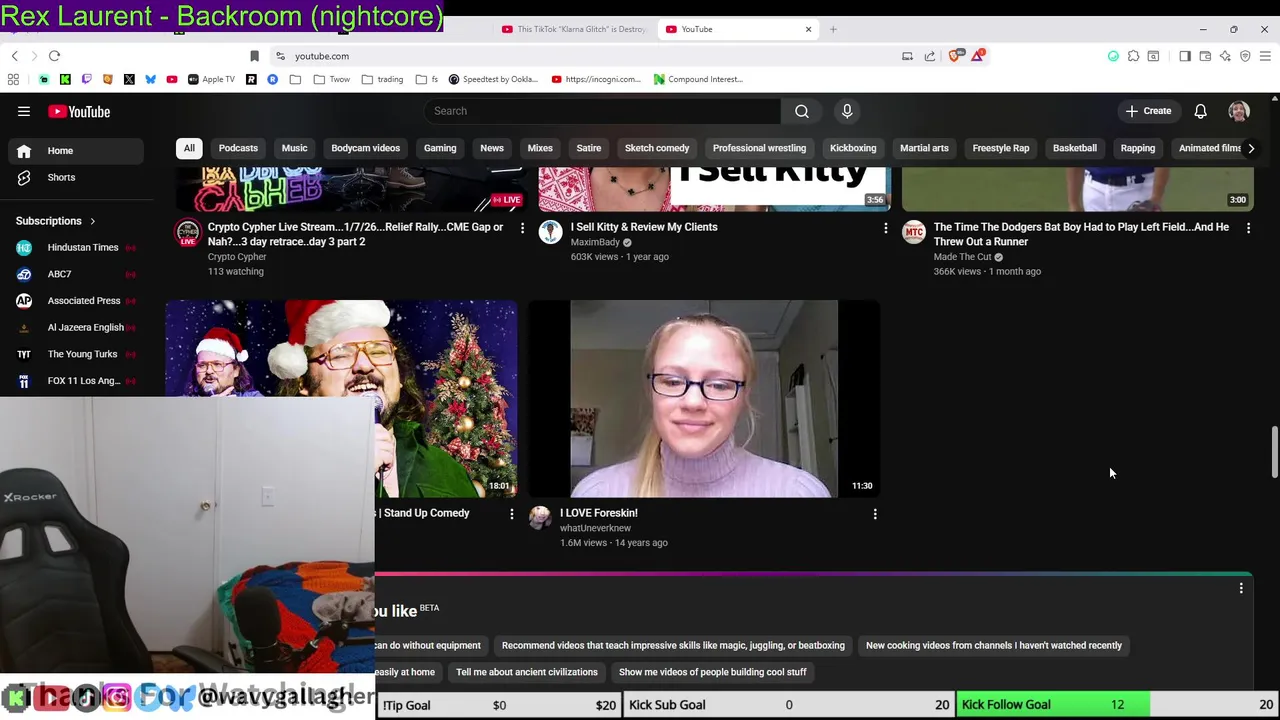Select the Bodycam videos chip
1280x720 pixels.
coord(365,148)
